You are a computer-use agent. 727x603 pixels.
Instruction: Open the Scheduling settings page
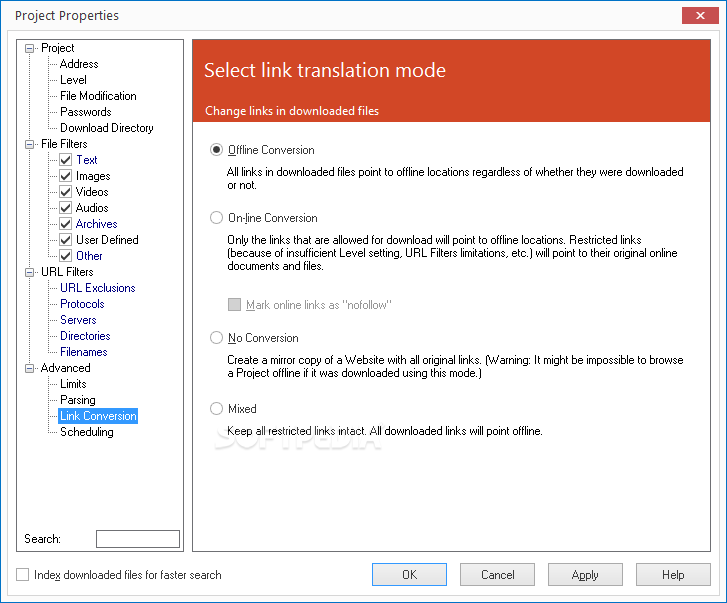[x=87, y=432]
